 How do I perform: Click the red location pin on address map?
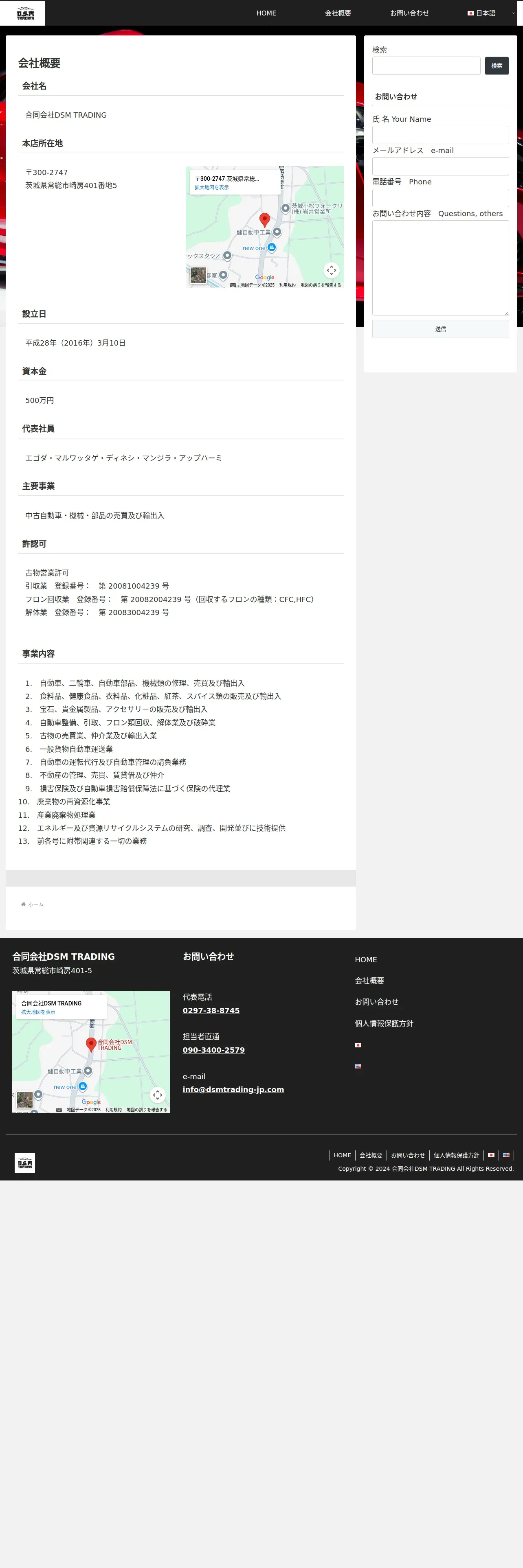click(264, 220)
